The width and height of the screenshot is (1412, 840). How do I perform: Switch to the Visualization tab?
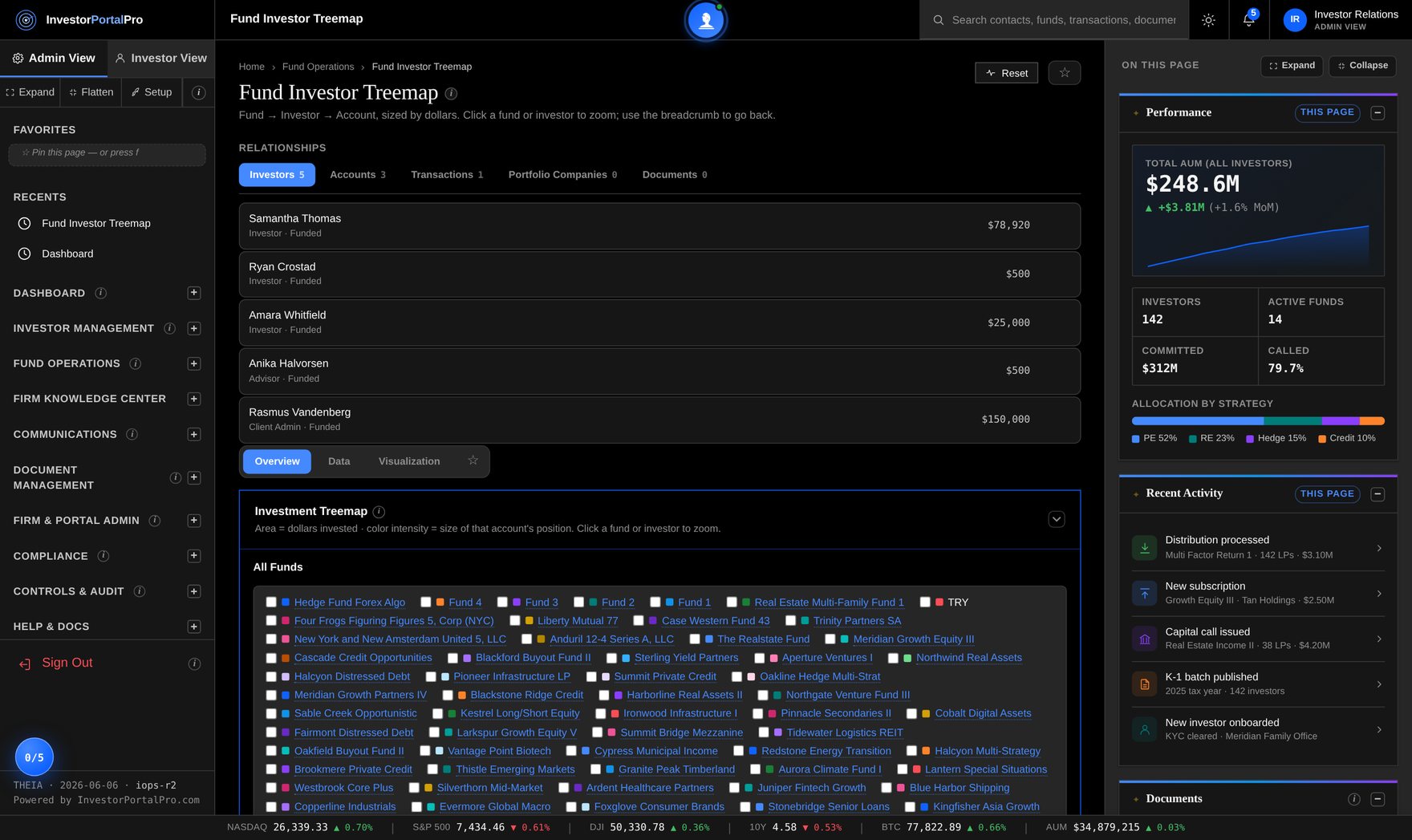pos(409,461)
